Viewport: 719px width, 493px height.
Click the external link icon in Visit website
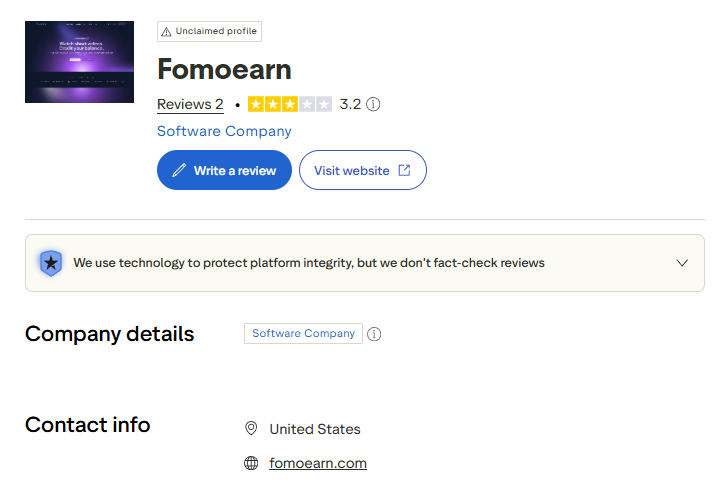pos(404,170)
